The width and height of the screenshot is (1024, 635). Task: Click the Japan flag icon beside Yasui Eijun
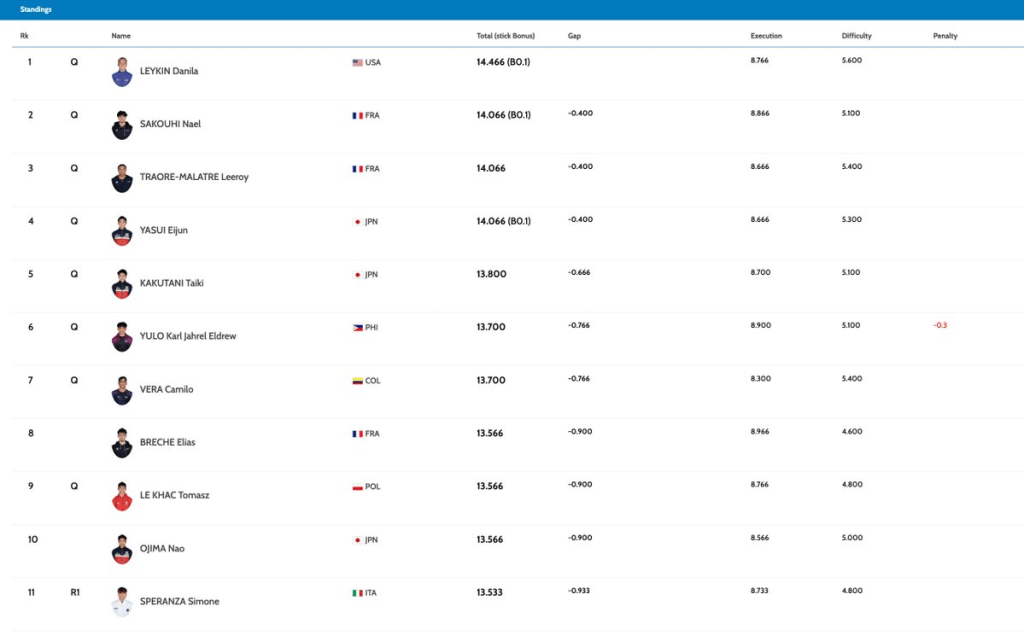click(357, 221)
